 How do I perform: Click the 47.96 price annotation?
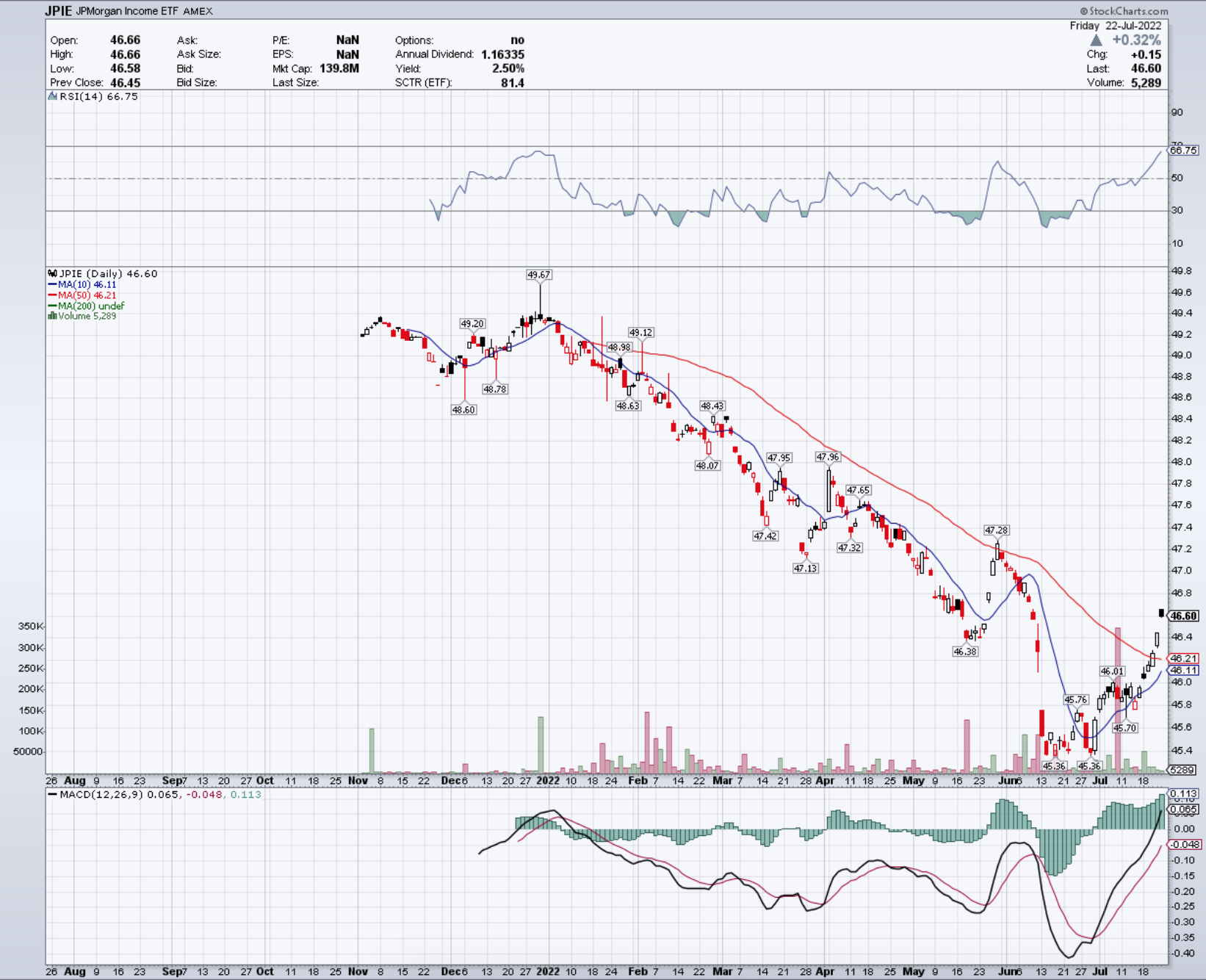pyautogui.click(x=828, y=457)
